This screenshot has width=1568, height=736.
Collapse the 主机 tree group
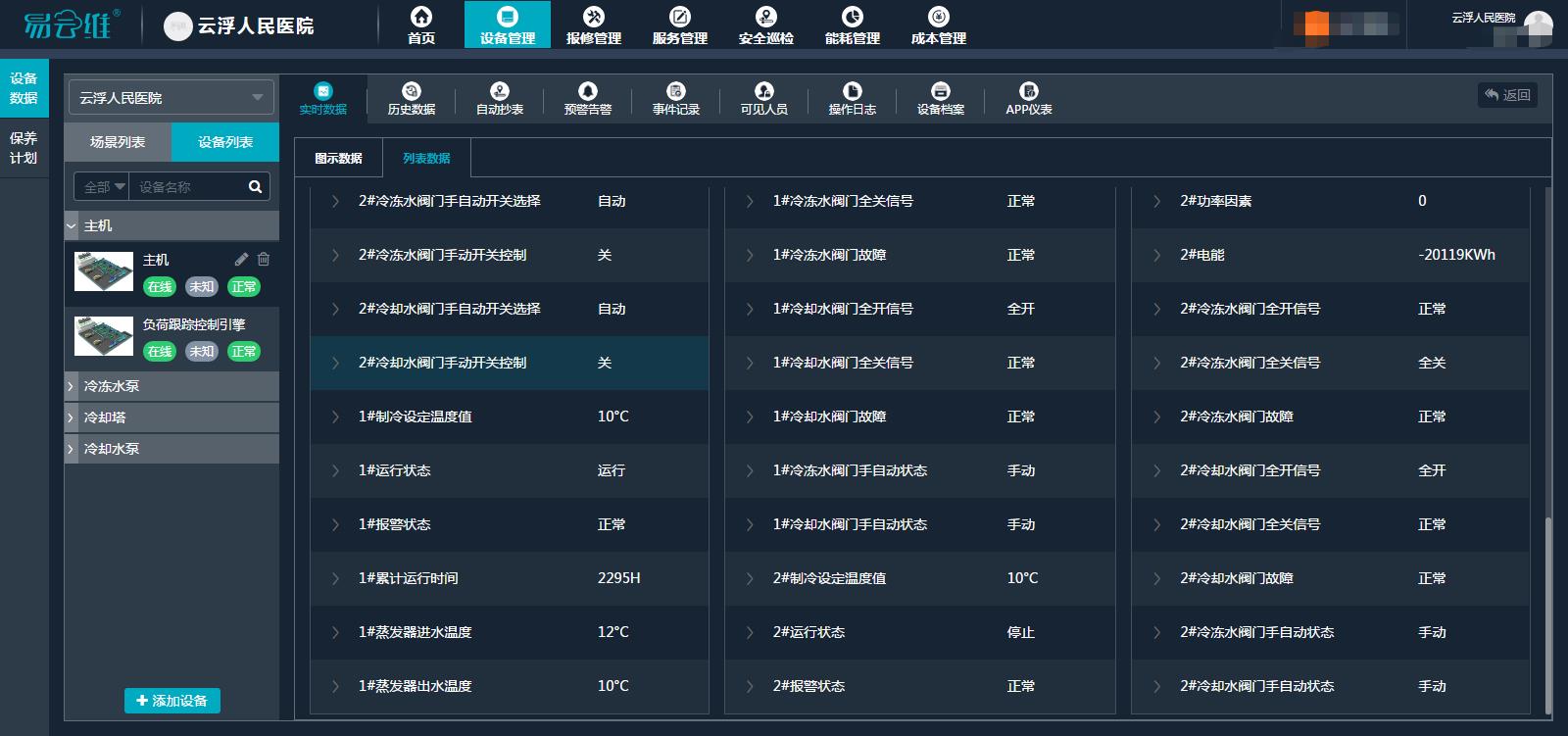point(71,226)
